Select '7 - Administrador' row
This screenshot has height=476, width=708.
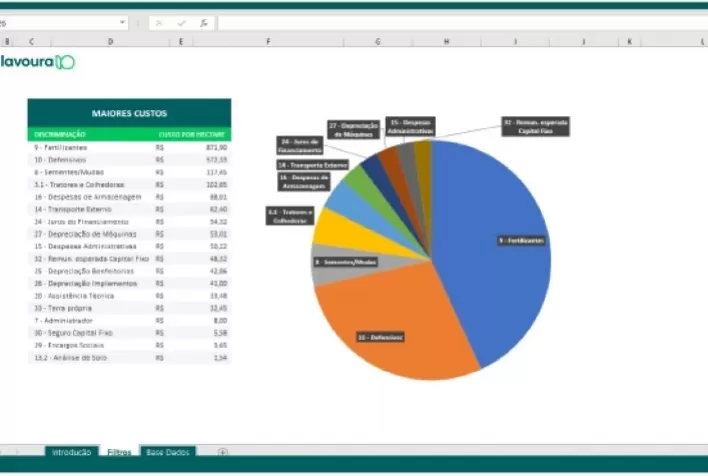129,320
